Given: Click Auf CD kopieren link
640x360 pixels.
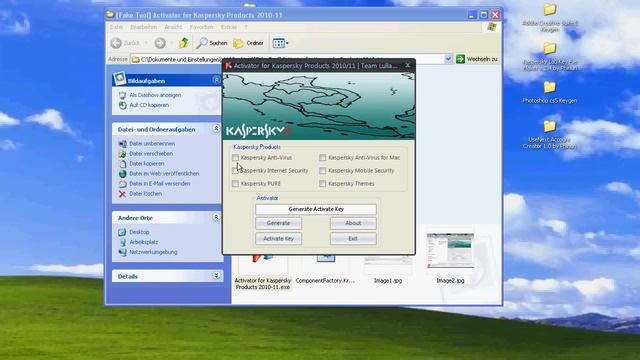Looking at the screenshot, I should tap(149, 105).
